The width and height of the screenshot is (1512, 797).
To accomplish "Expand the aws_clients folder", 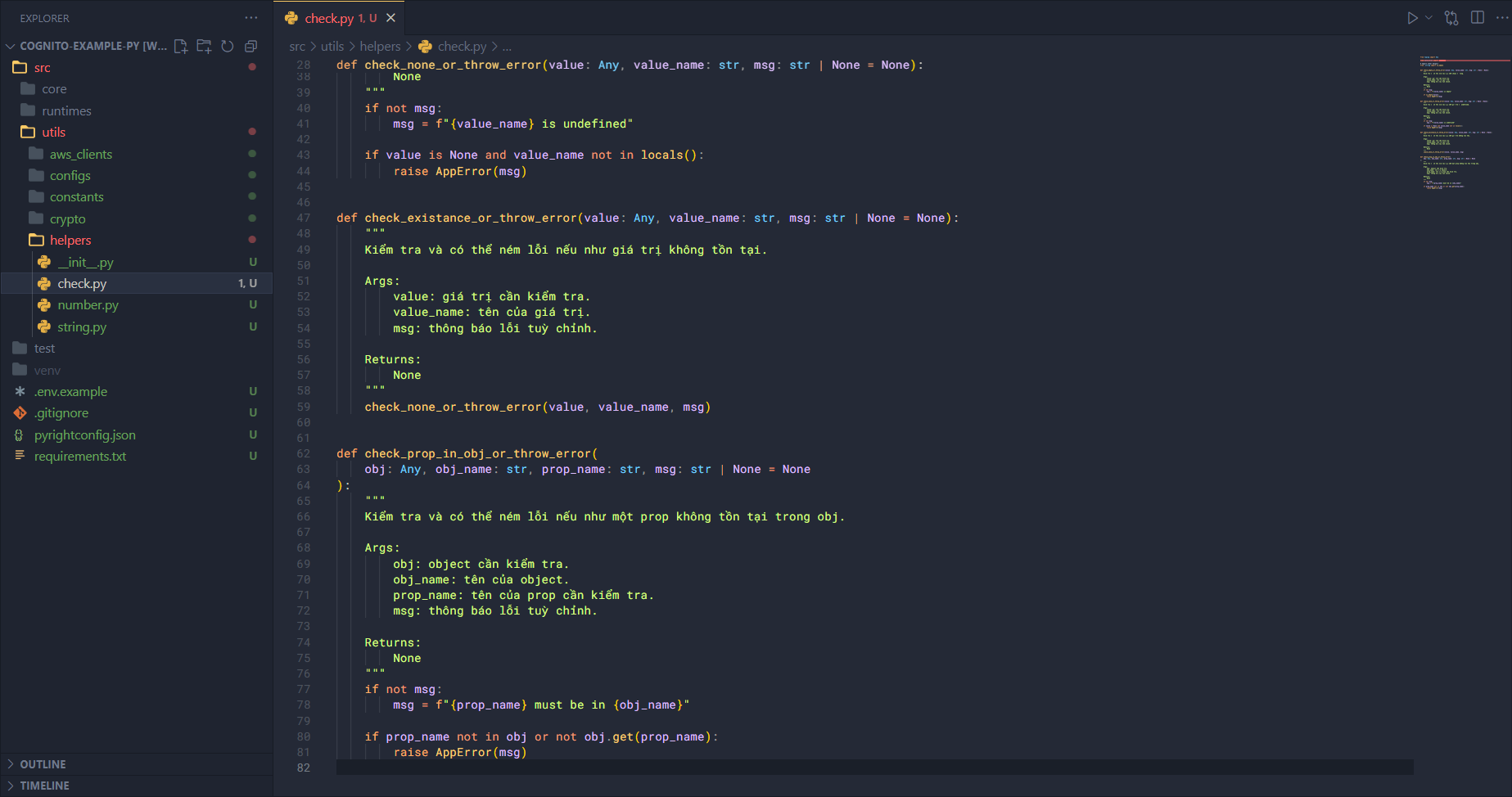I will tap(81, 155).
